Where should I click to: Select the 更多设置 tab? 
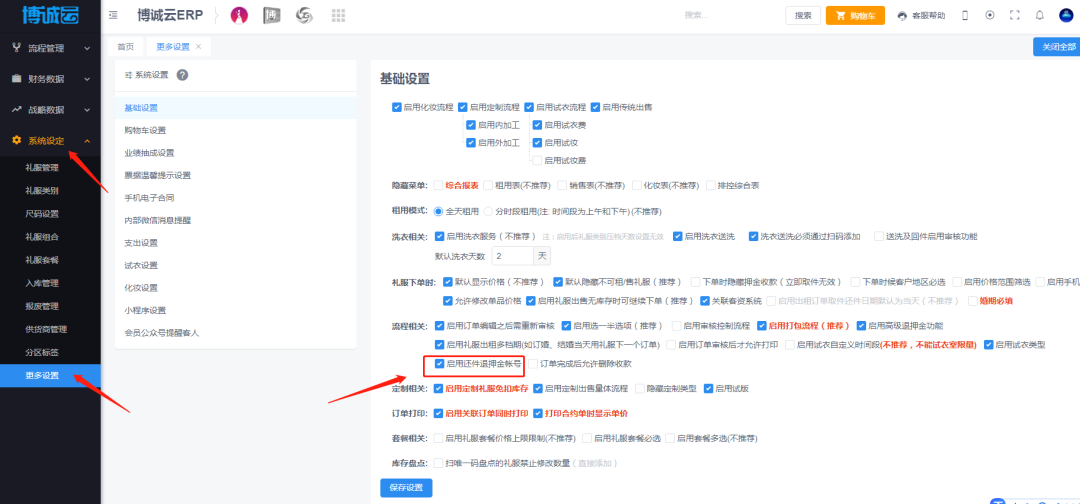pyautogui.click(x=172, y=47)
